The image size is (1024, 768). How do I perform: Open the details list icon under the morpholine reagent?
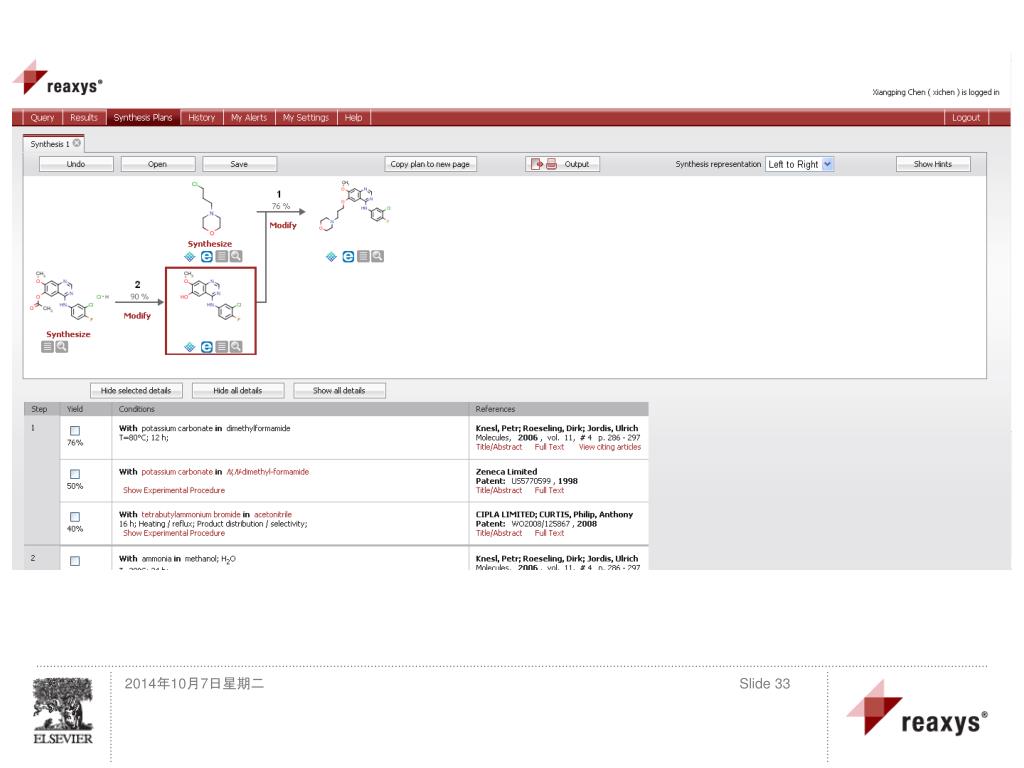coord(222,257)
